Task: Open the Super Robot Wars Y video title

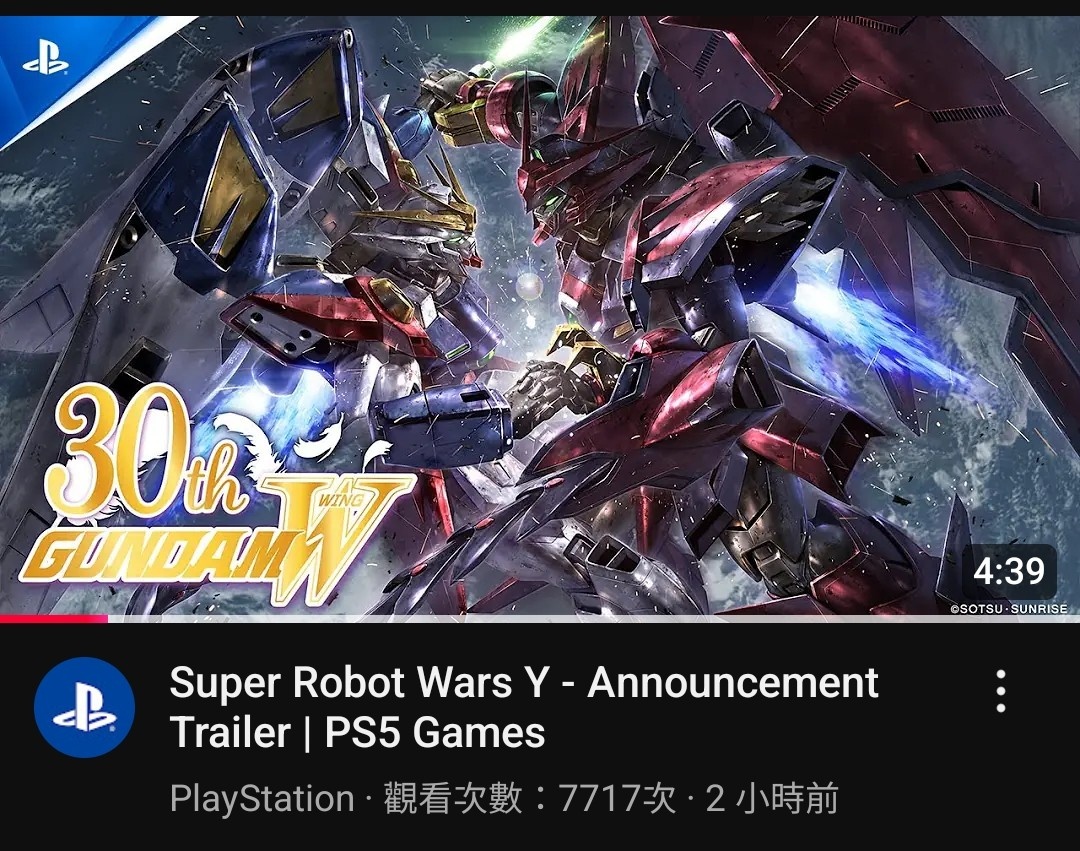Action: tap(523, 706)
